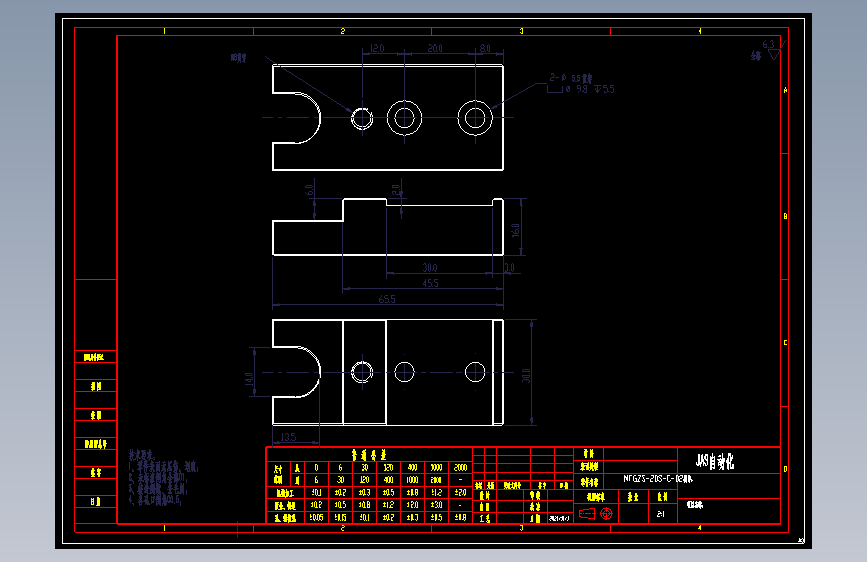Select the 20.0 hole spacing dimension

click(435, 49)
